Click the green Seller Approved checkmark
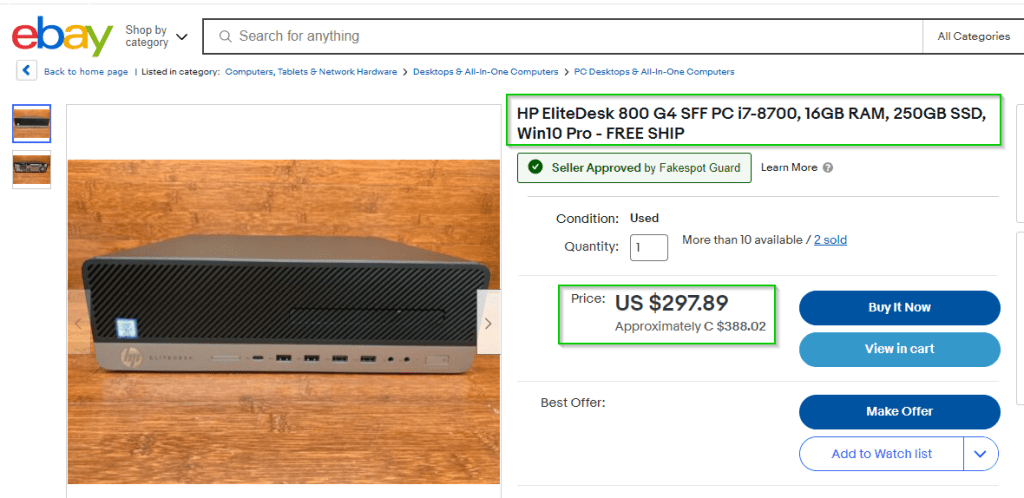1024x498 pixels. pos(535,168)
